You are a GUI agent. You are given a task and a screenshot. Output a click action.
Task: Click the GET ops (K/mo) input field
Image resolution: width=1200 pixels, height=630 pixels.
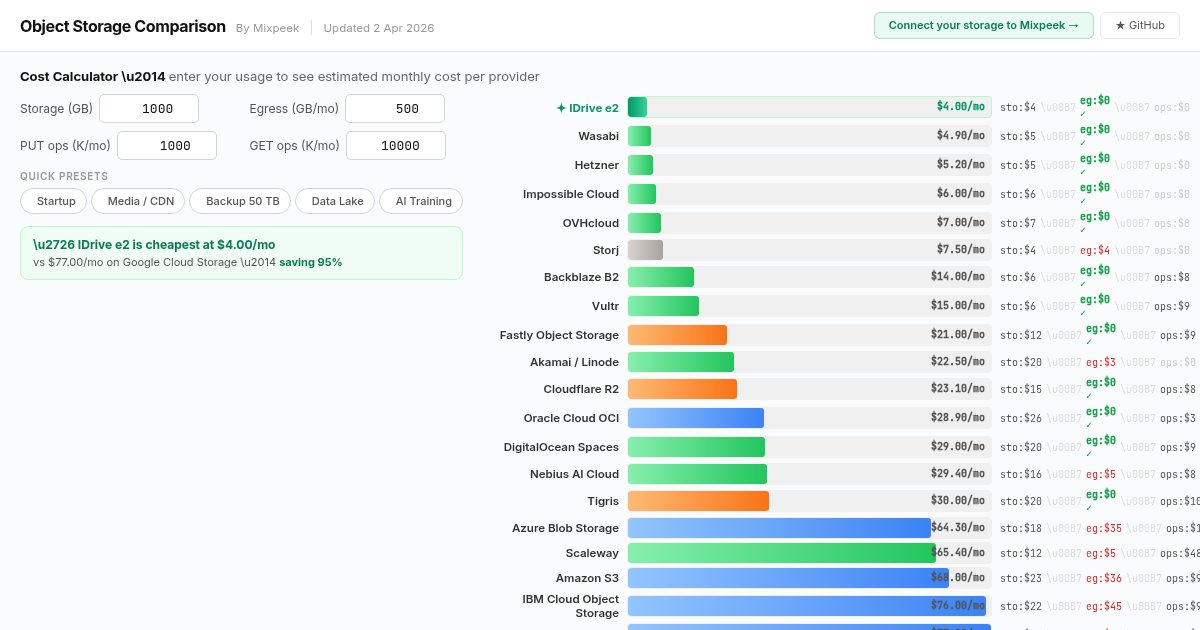396,145
